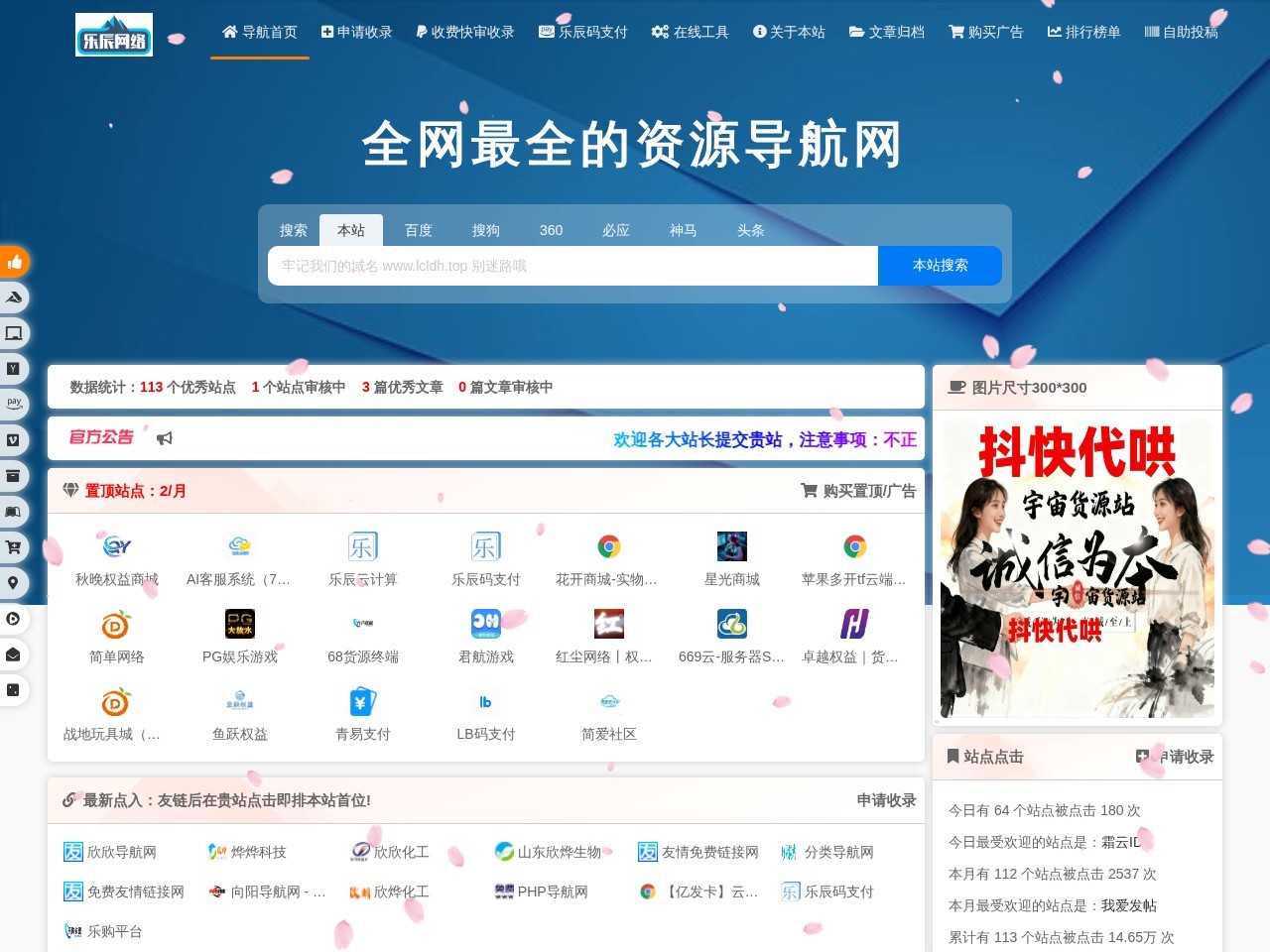This screenshot has height=952, width=1270.
Task: Open the LB码支付 icon
Action: click(x=485, y=702)
